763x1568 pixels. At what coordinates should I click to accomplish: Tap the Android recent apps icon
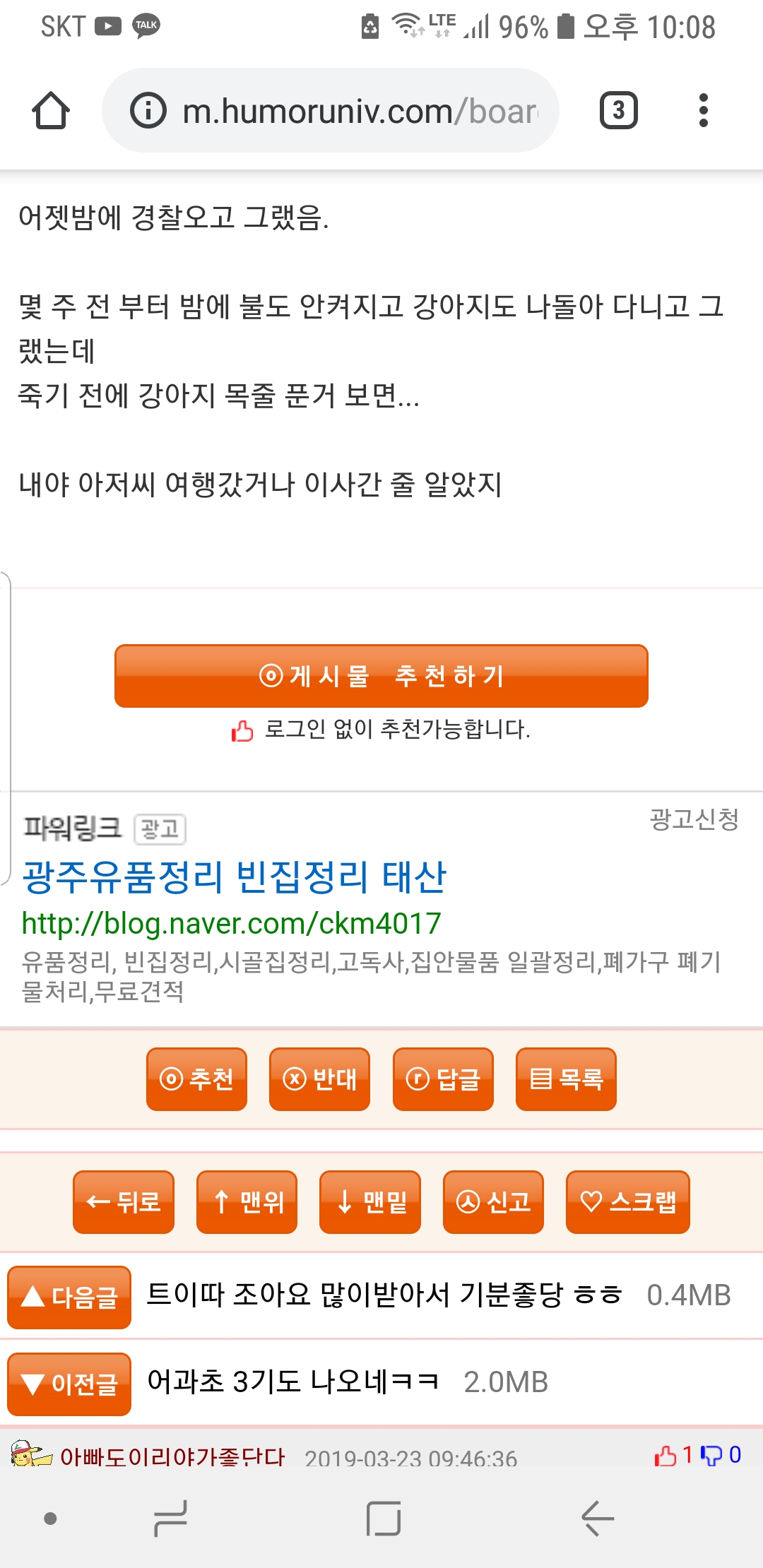pos(170,1519)
